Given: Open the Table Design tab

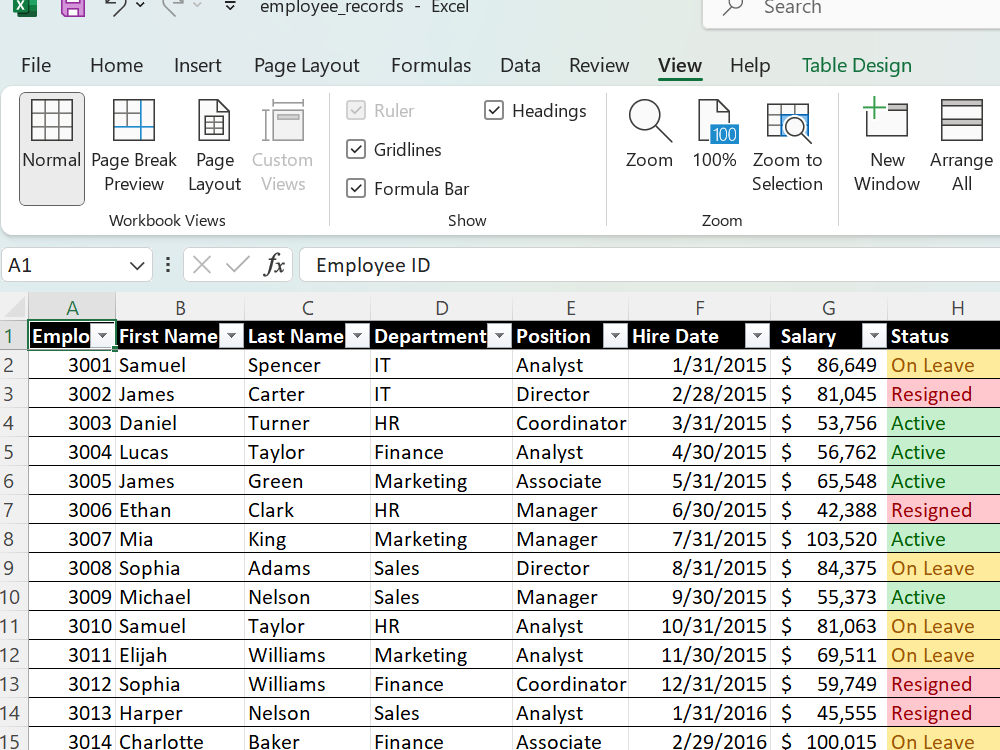Looking at the screenshot, I should [x=857, y=65].
